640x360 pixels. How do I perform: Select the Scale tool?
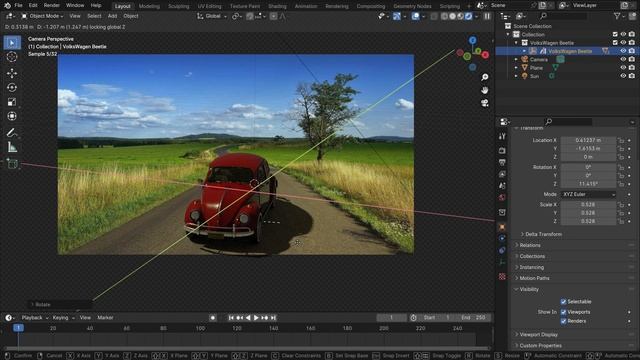(12, 102)
